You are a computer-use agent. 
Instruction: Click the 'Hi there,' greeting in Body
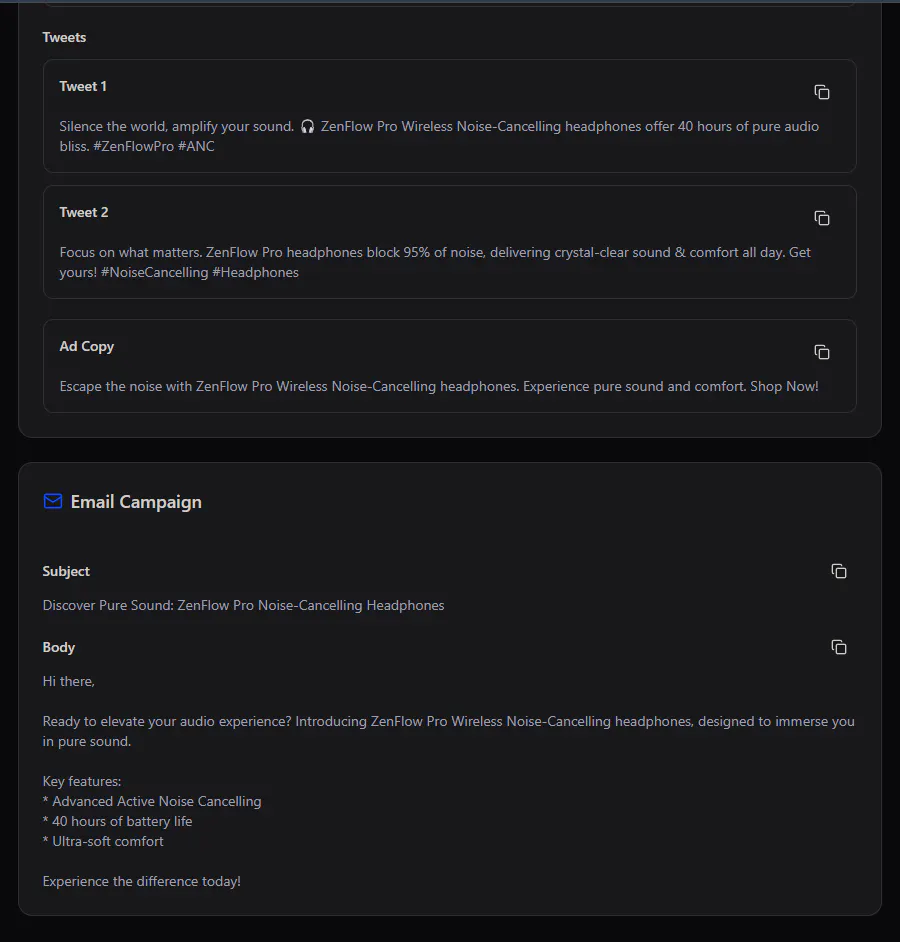pyautogui.click(x=68, y=681)
